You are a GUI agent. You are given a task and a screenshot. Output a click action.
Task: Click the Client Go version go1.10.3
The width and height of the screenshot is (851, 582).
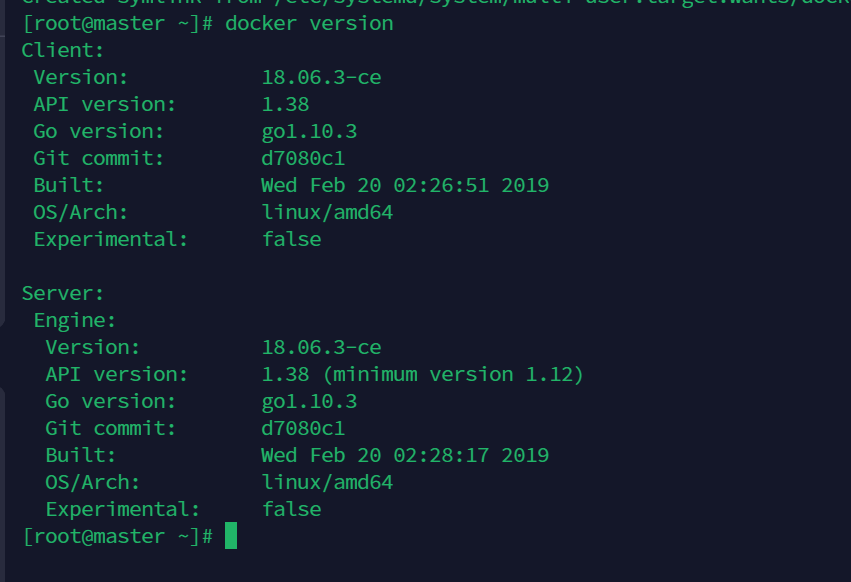309,131
